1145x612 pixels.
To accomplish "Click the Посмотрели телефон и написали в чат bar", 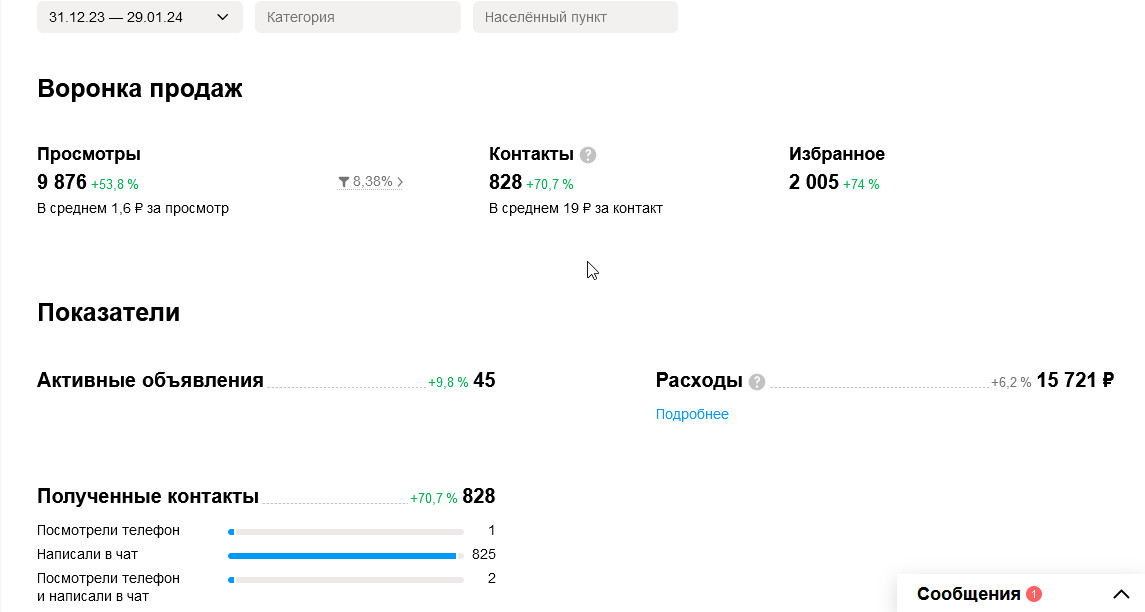I will coord(345,579).
